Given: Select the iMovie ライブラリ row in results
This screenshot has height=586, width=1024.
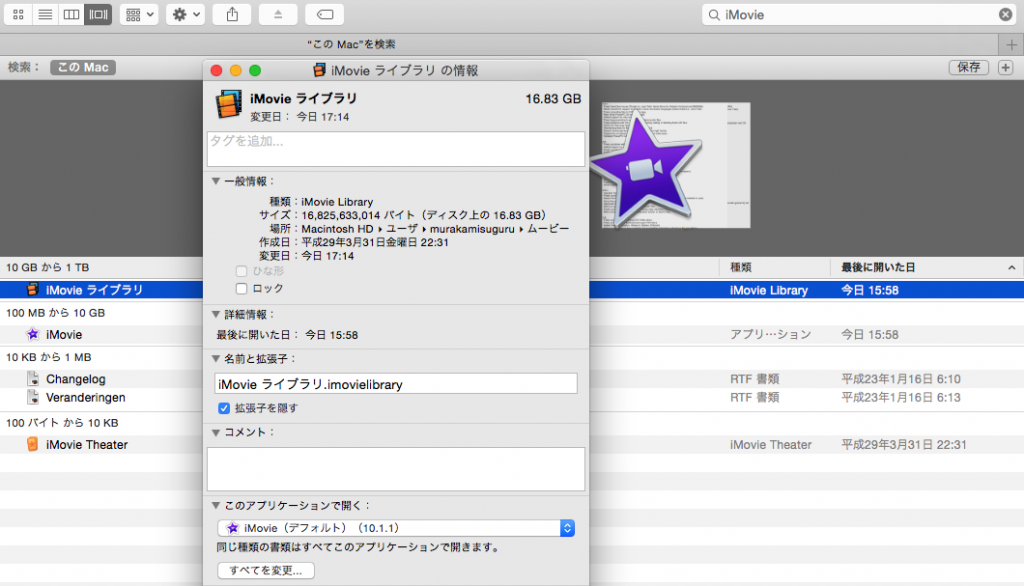Looking at the screenshot, I should pyautogui.click(x=512, y=289).
